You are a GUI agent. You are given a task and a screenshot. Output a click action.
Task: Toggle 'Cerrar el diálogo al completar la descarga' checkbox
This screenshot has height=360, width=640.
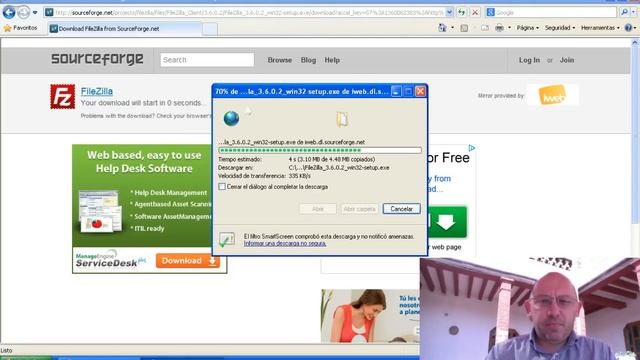tap(222, 187)
